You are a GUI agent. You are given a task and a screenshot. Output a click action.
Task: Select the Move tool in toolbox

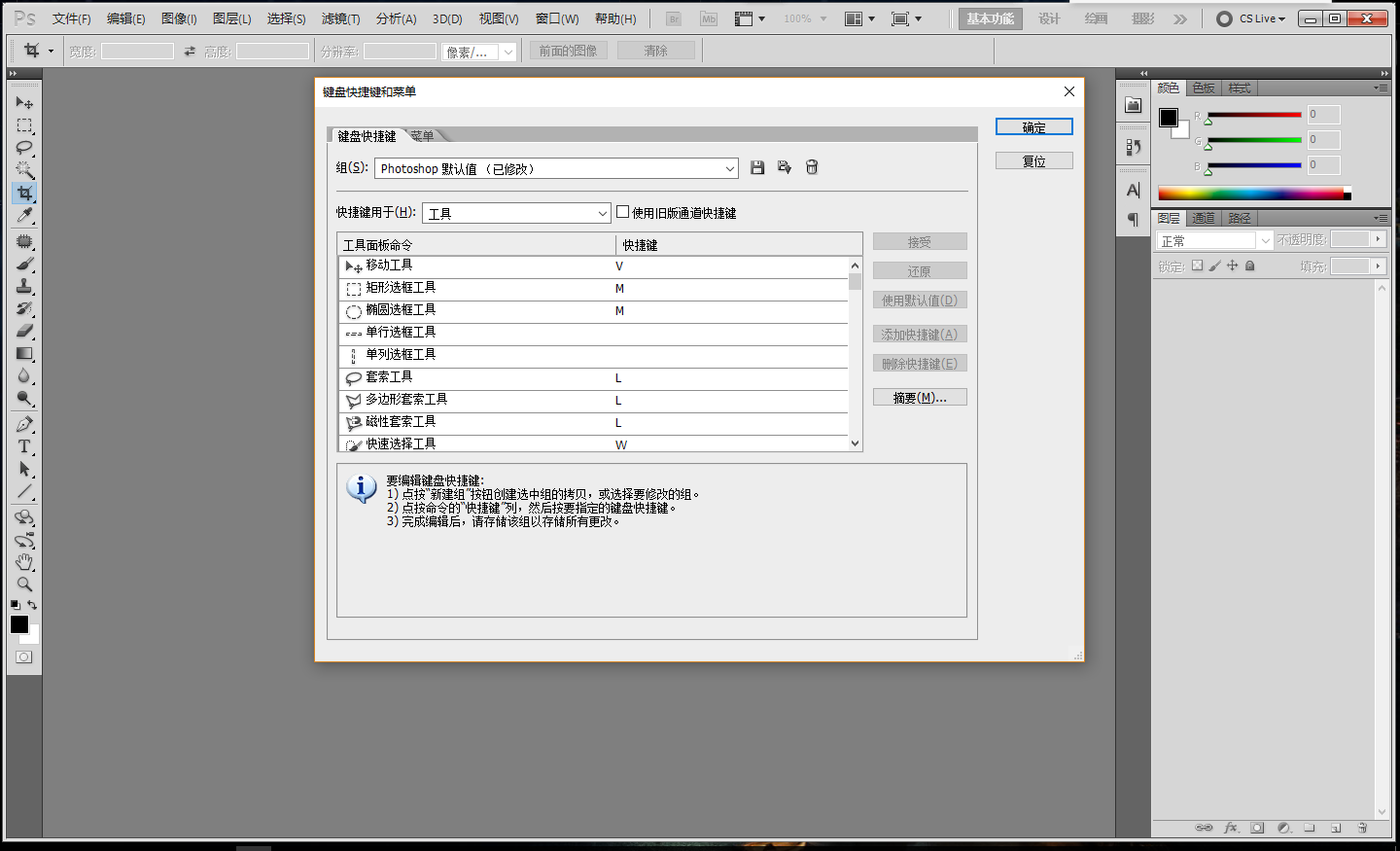(24, 102)
